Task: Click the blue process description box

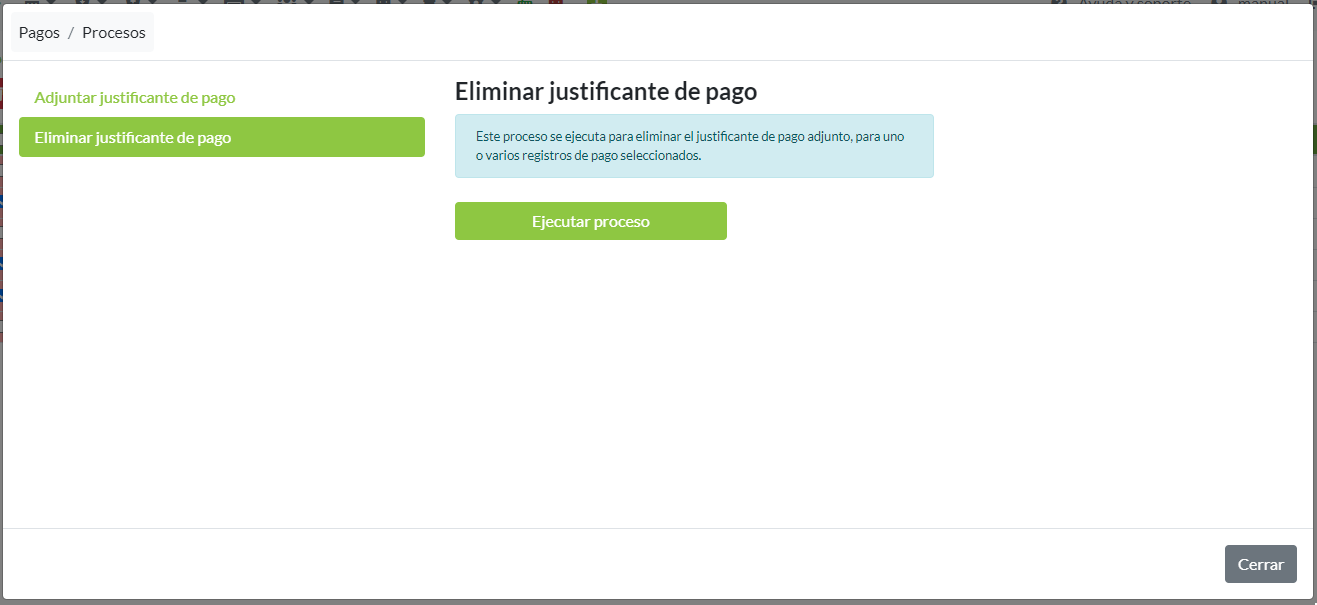Action: point(693,146)
